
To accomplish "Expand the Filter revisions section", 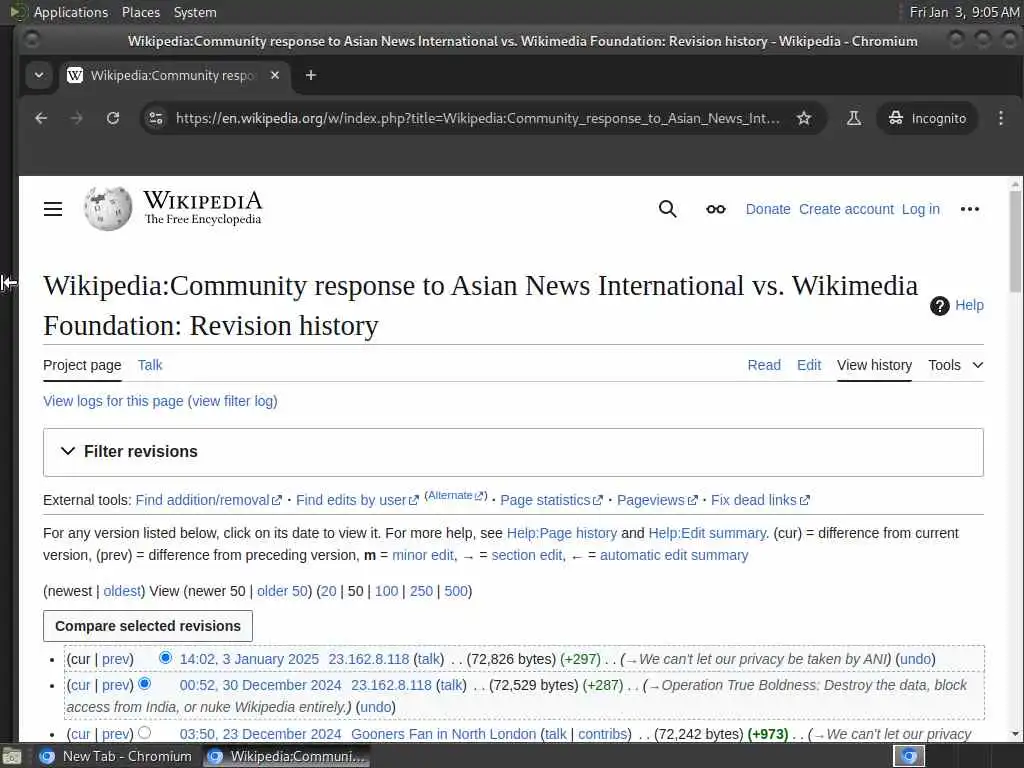I will coord(513,452).
